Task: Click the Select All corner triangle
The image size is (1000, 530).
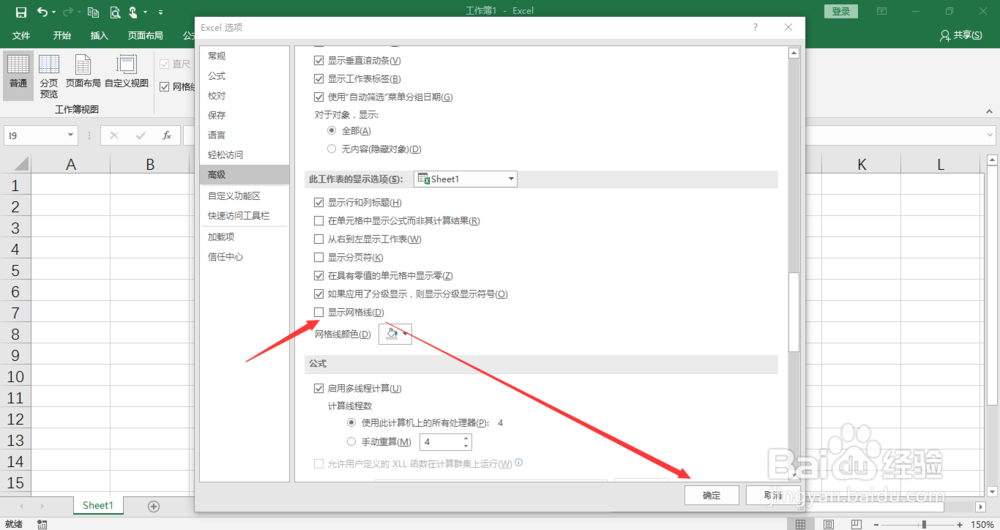Action: click(x=21, y=164)
